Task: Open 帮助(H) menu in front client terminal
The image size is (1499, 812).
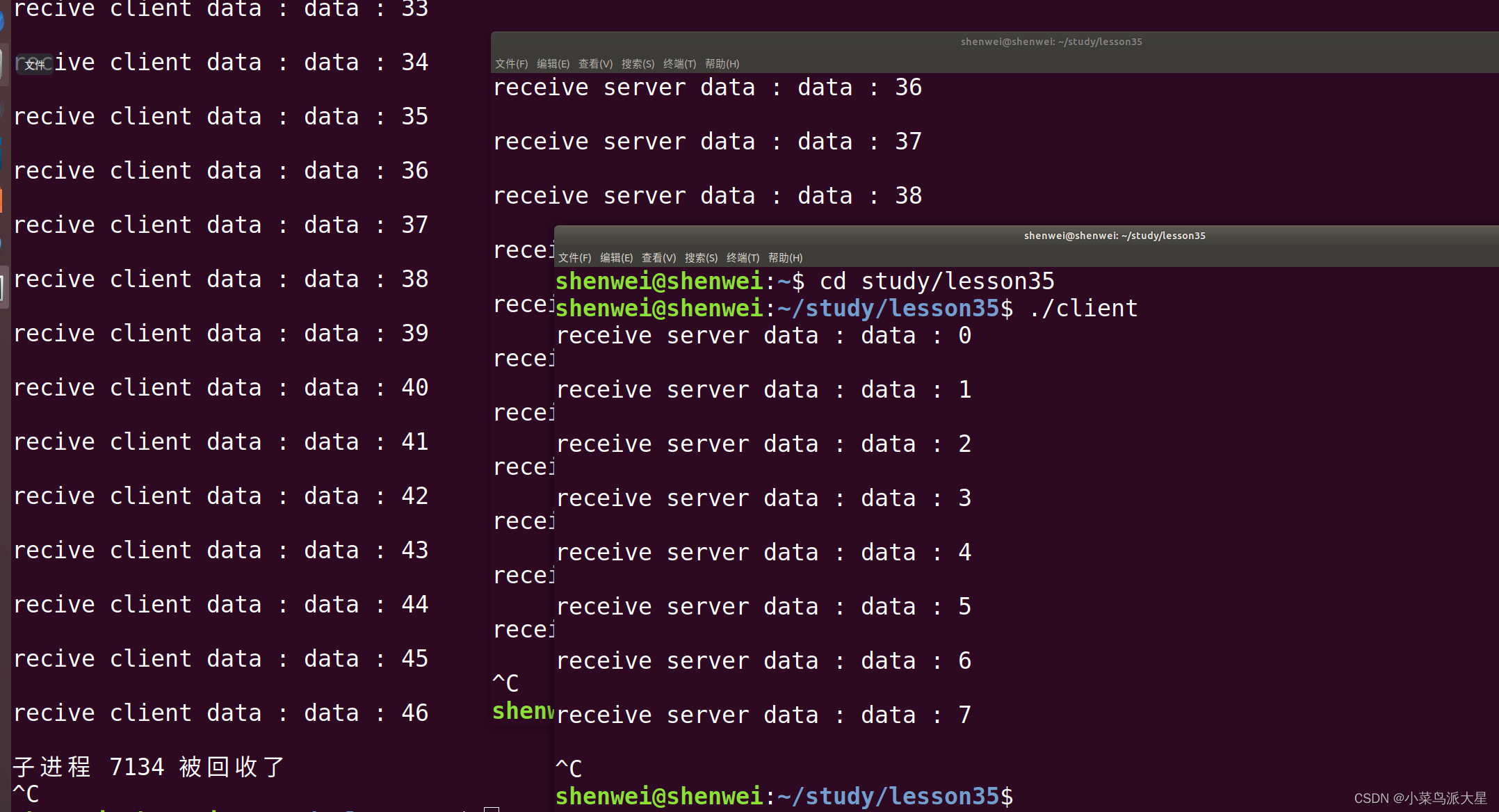Action: pos(785,258)
